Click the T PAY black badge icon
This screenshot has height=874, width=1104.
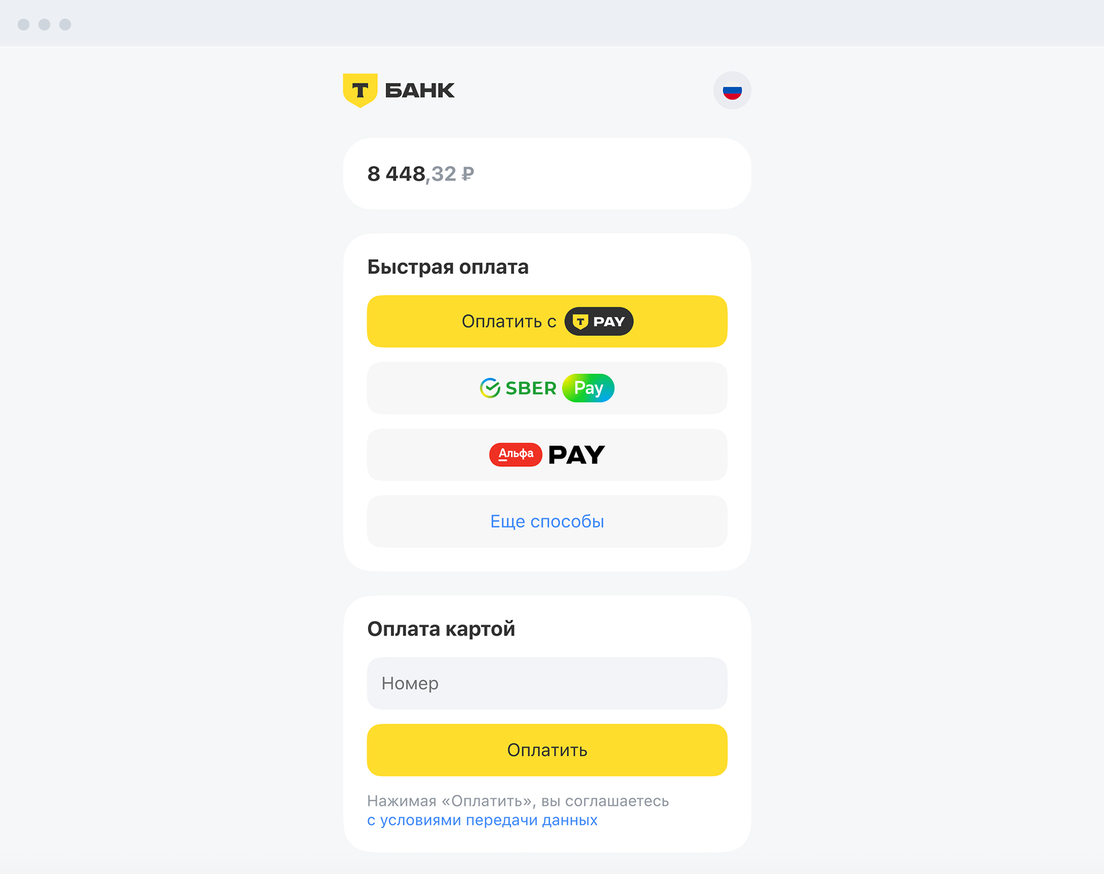(x=599, y=322)
